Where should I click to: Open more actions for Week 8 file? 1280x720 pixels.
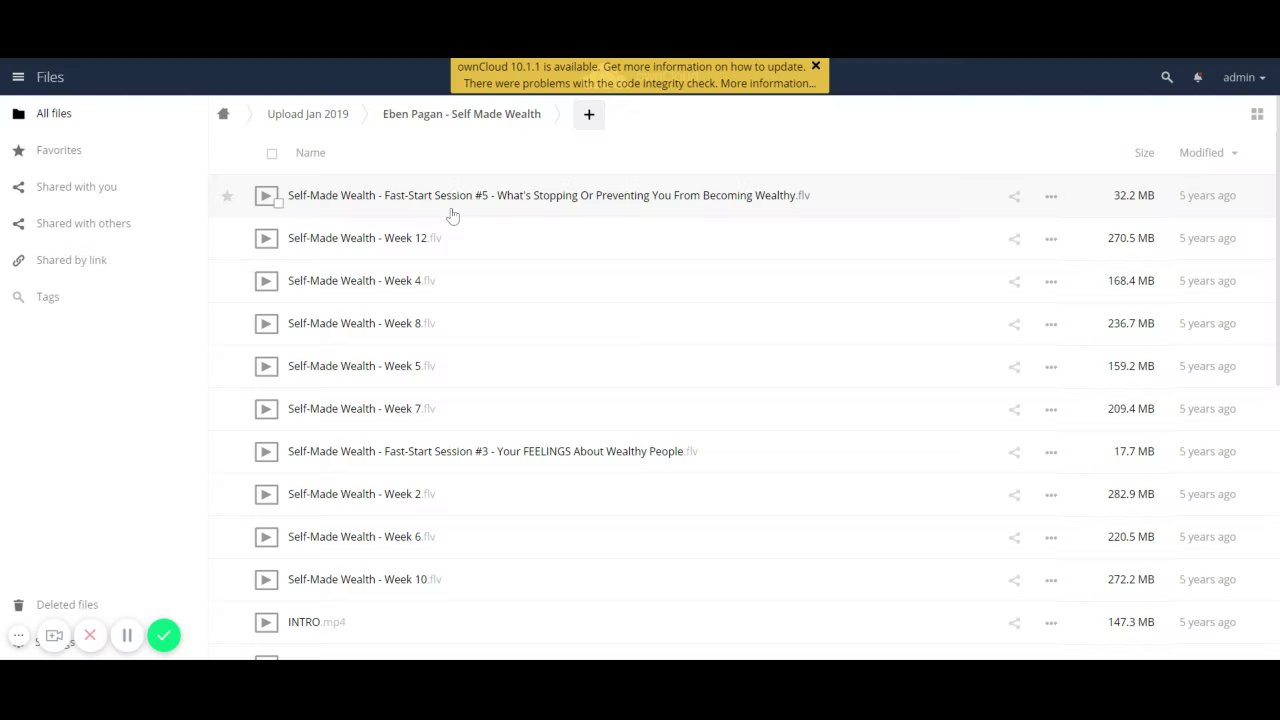point(1051,324)
